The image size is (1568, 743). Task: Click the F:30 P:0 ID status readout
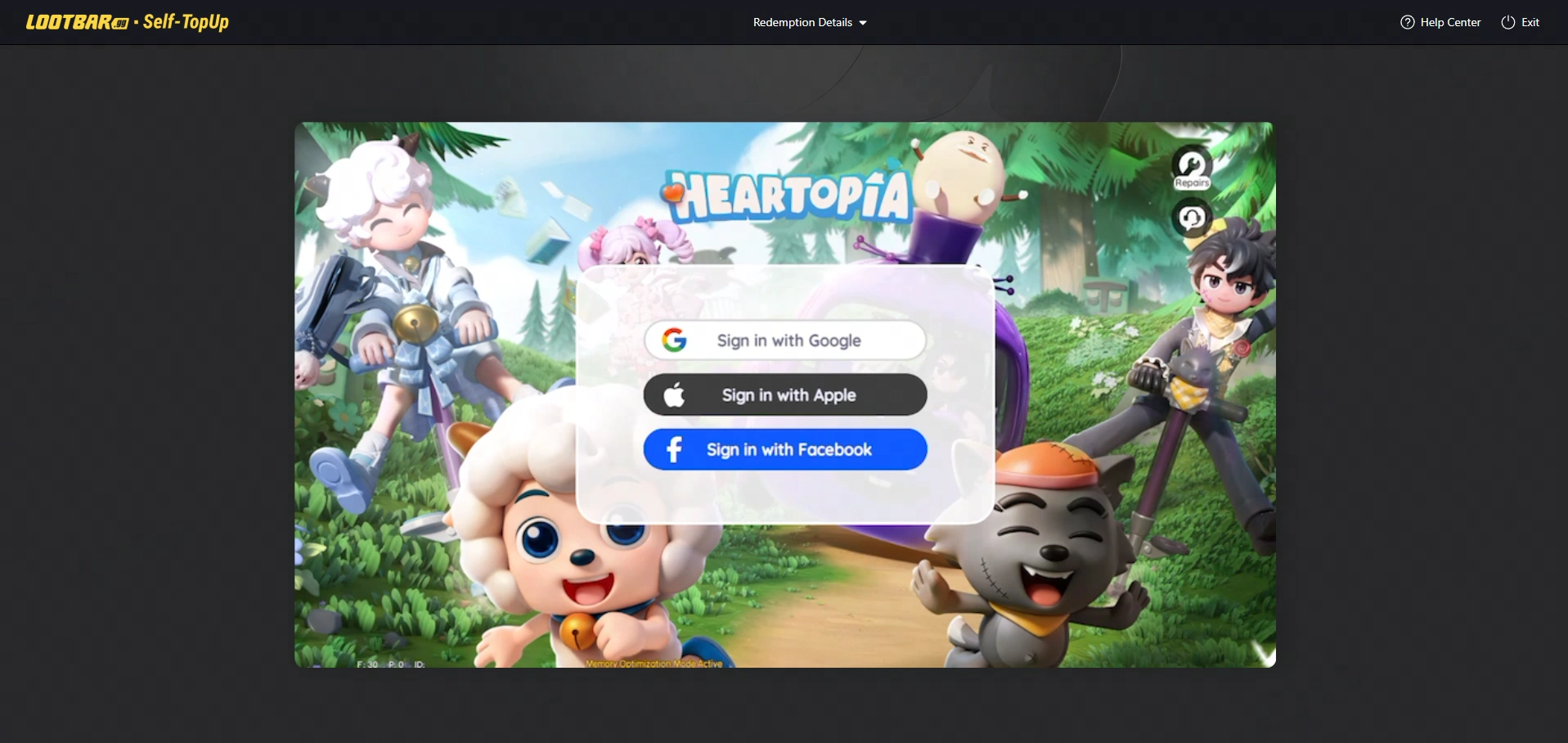[x=390, y=664]
